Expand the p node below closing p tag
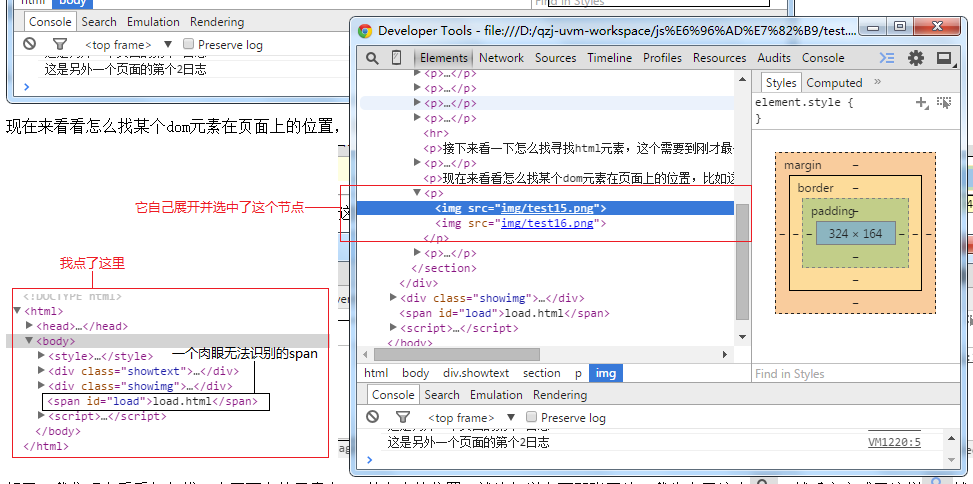Viewport: 973px width, 484px height. point(418,253)
